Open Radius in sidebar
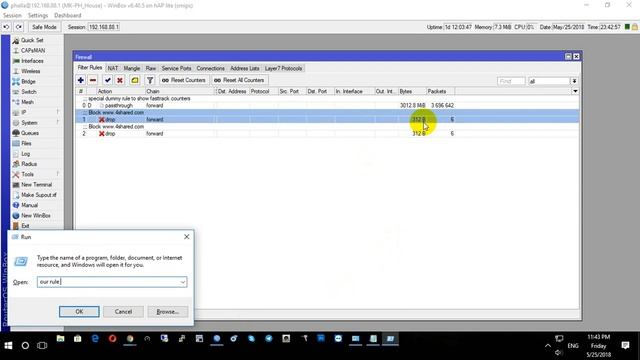Screen dimensions: 640x360 click(29, 164)
